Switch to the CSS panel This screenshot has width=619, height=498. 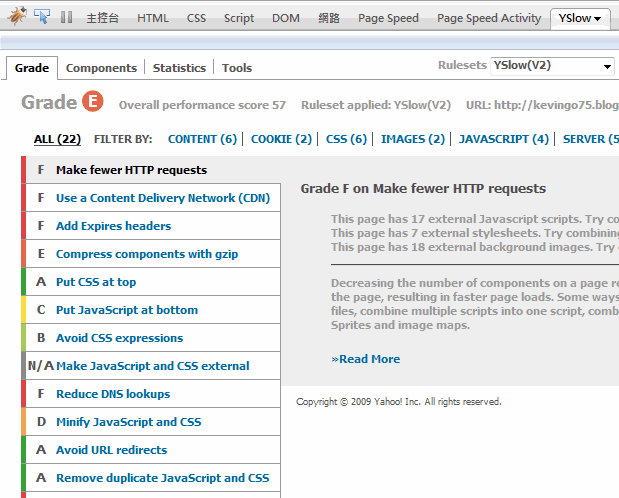[196, 18]
